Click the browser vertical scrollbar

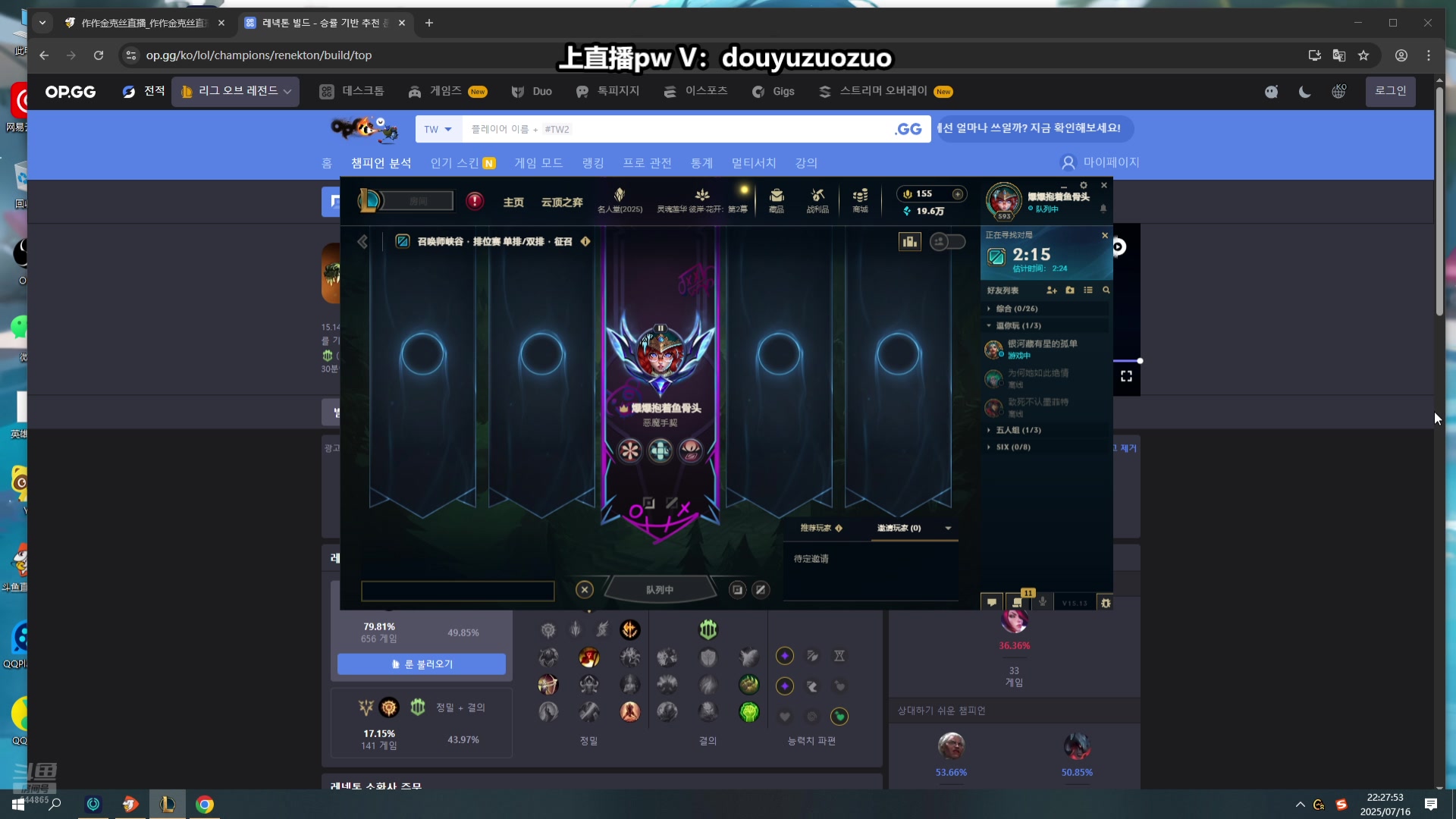(x=1439, y=201)
